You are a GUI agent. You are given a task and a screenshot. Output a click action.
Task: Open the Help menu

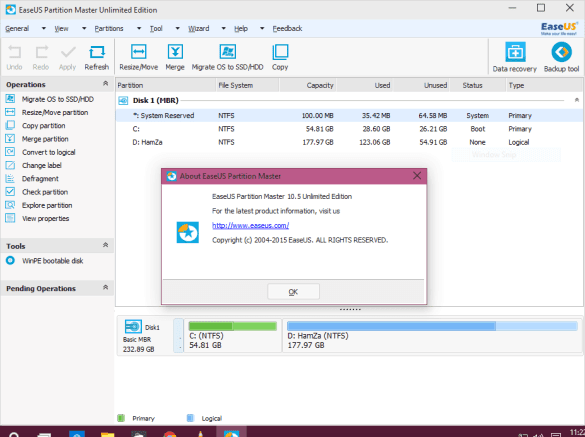click(x=241, y=28)
